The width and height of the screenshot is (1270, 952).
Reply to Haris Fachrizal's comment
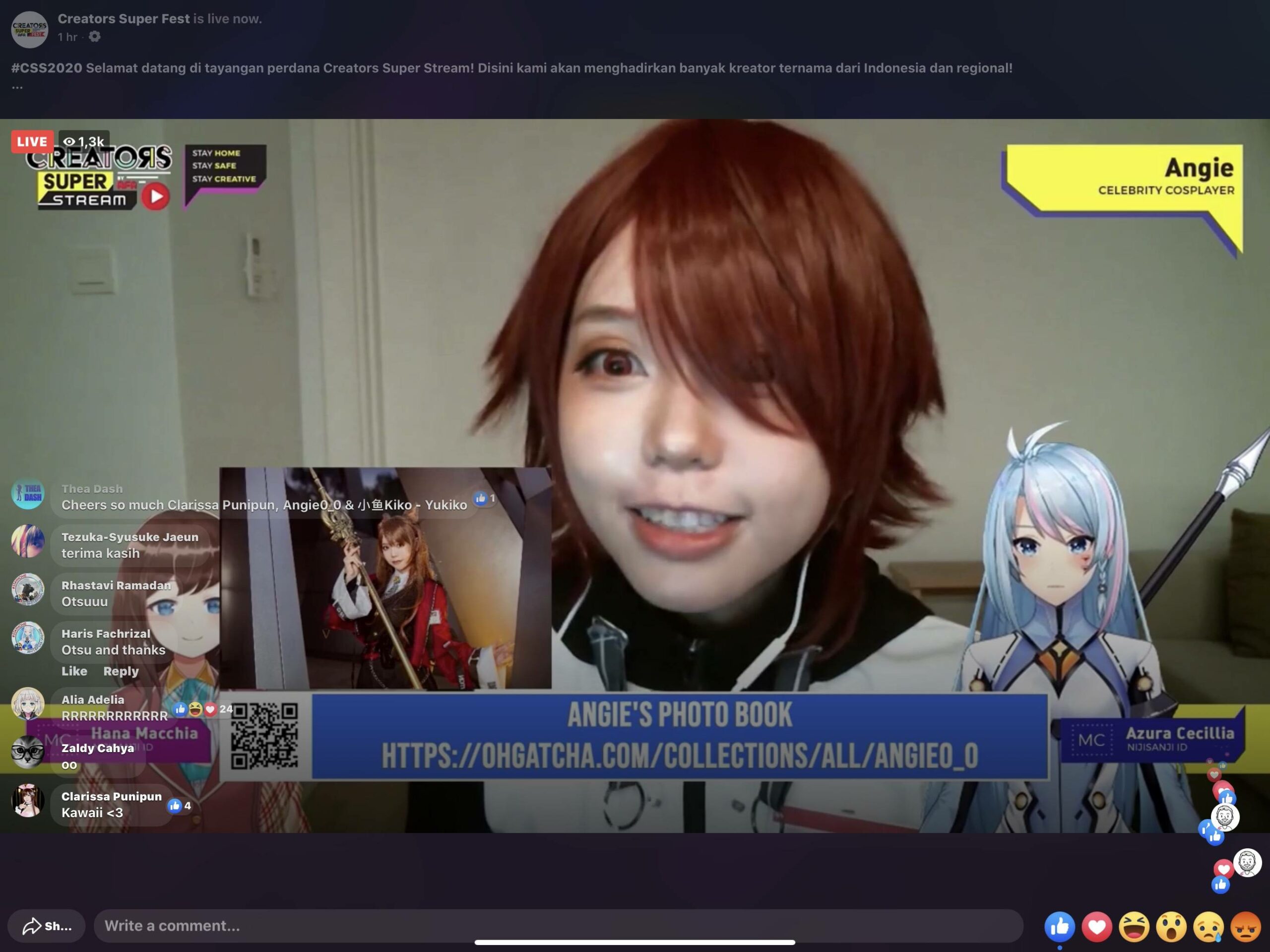point(121,671)
